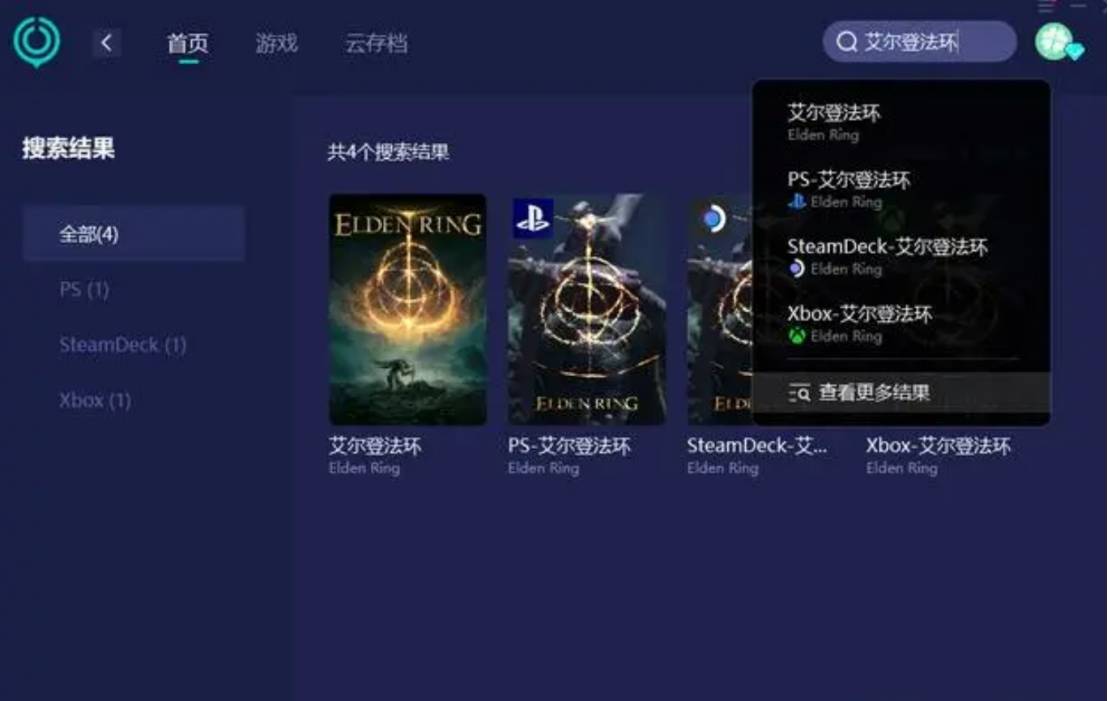
Task: Open the first Elden Ring cover thumbnail
Action: [x=408, y=310]
